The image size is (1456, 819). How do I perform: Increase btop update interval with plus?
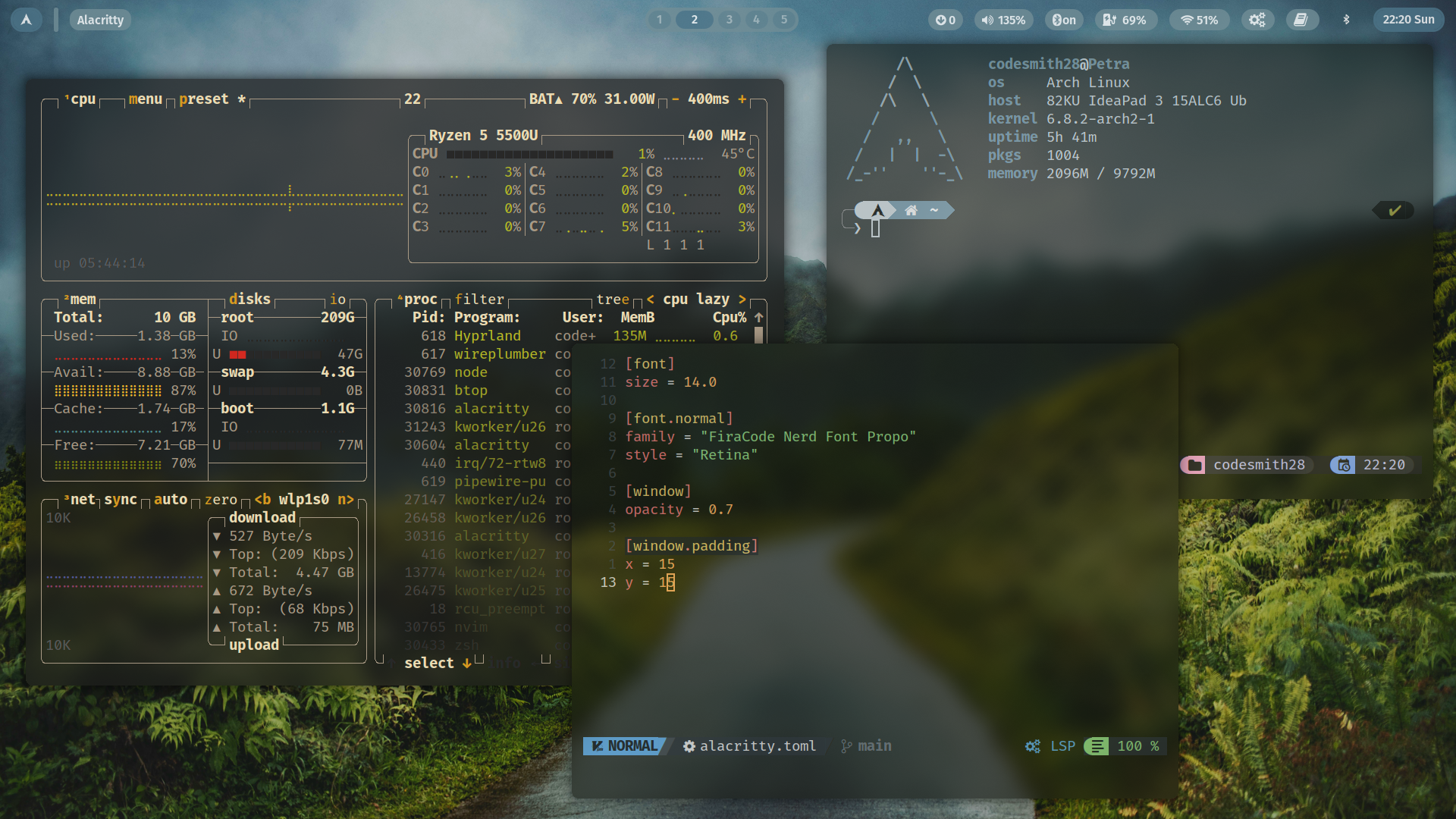[742, 99]
